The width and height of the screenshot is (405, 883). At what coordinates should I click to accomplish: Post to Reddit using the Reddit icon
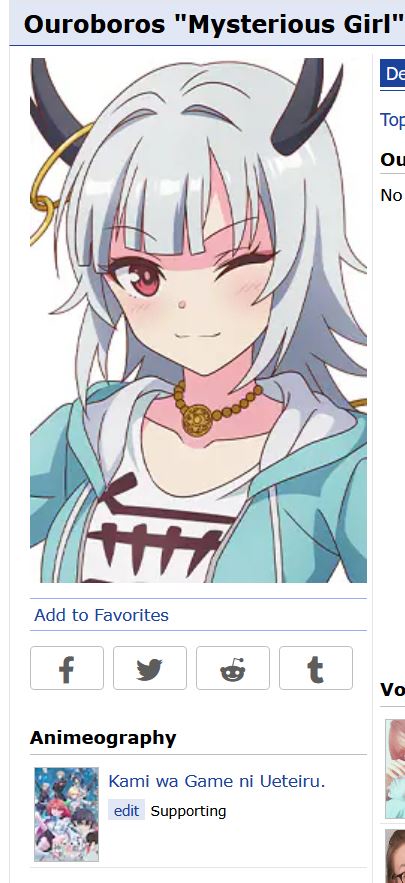pos(233,668)
